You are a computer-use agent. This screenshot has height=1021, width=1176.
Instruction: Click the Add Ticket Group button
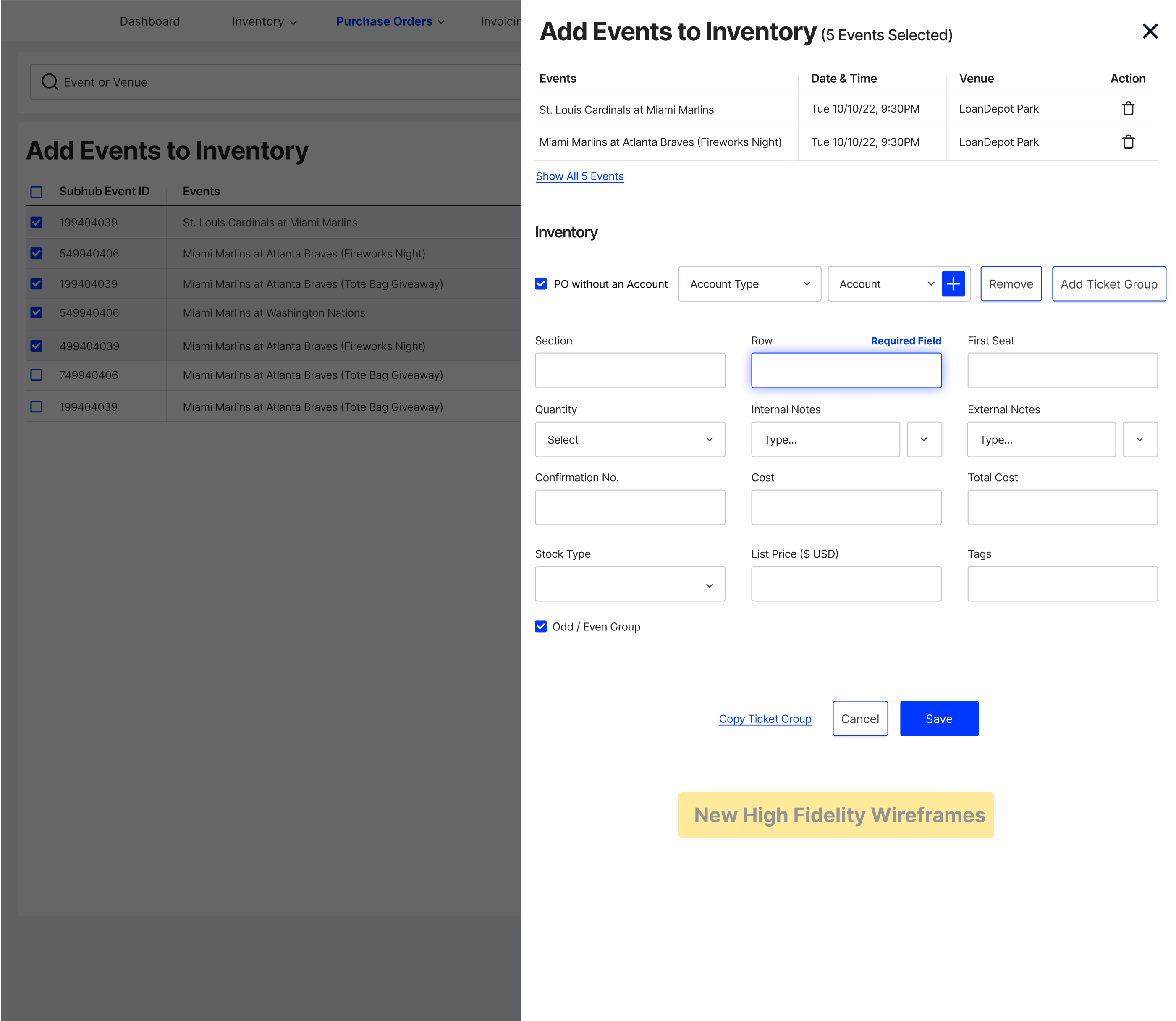pos(1108,284)
